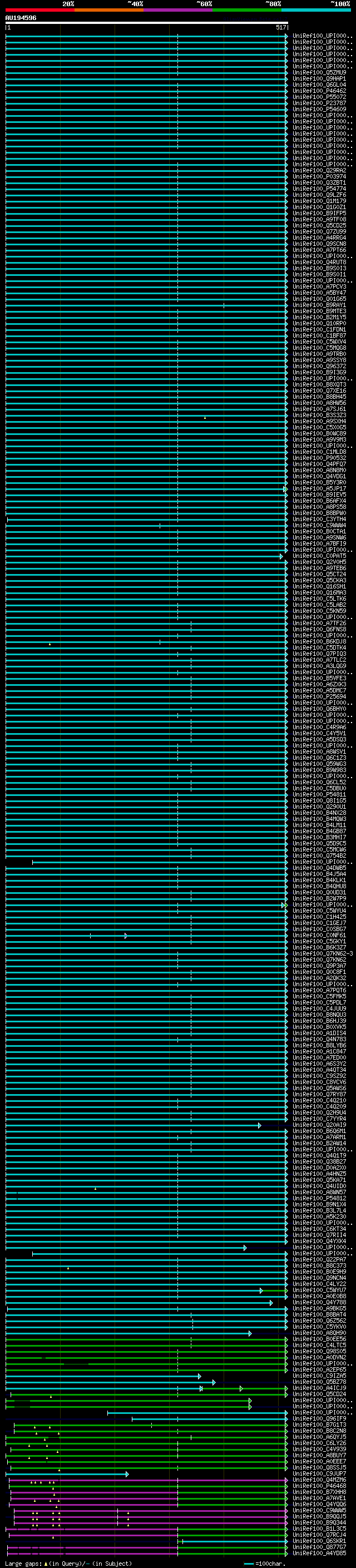Select the UniRef100_Q4RUT8 label
Screen dimensions: 356x1568
pyautogui.click(x=319, y=262)
